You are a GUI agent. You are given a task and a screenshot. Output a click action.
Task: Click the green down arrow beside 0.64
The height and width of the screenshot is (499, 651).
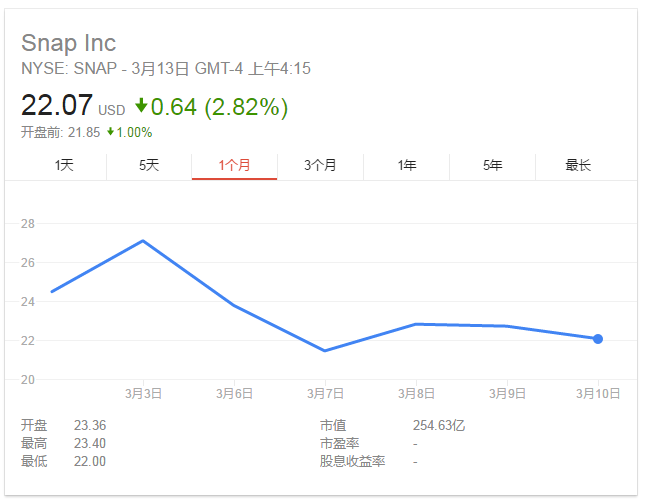pos(141,105)
